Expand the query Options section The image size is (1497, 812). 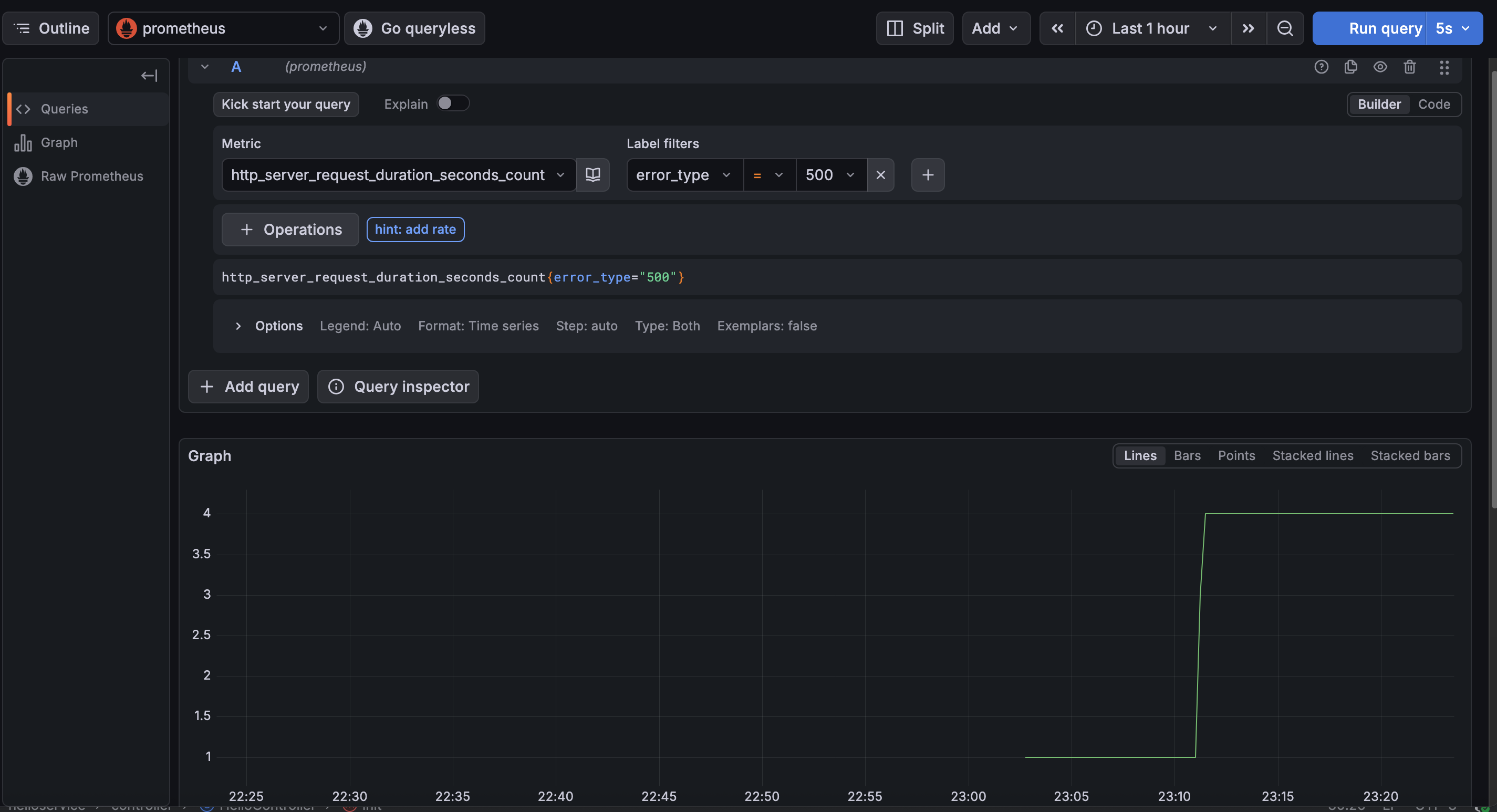[x=238, y=326]
